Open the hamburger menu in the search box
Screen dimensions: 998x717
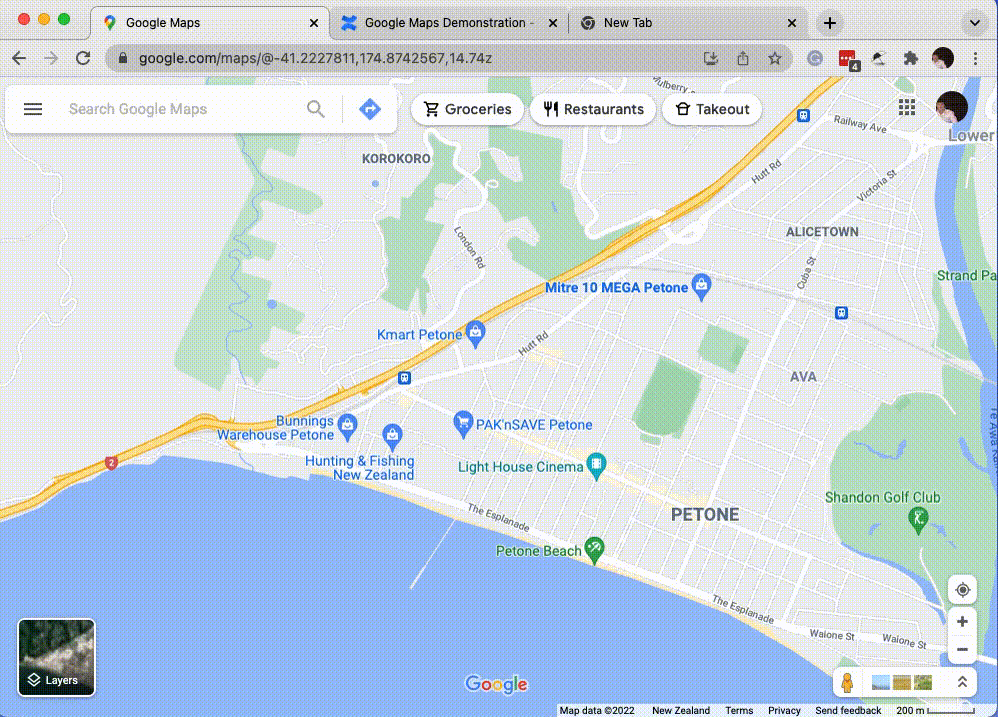(x=33, y=109)
